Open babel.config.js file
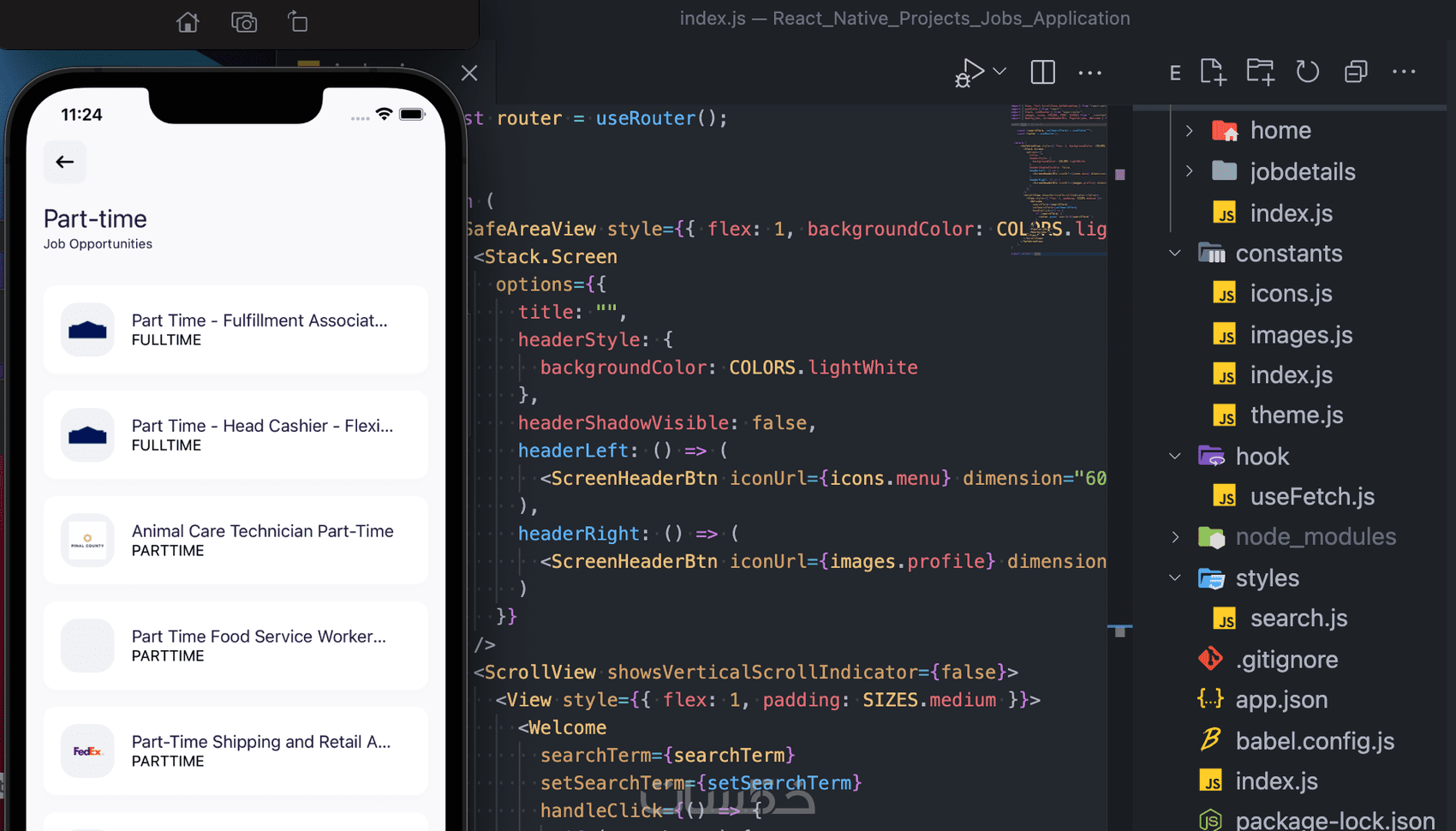1456x831 pixels. [1315, 741]
